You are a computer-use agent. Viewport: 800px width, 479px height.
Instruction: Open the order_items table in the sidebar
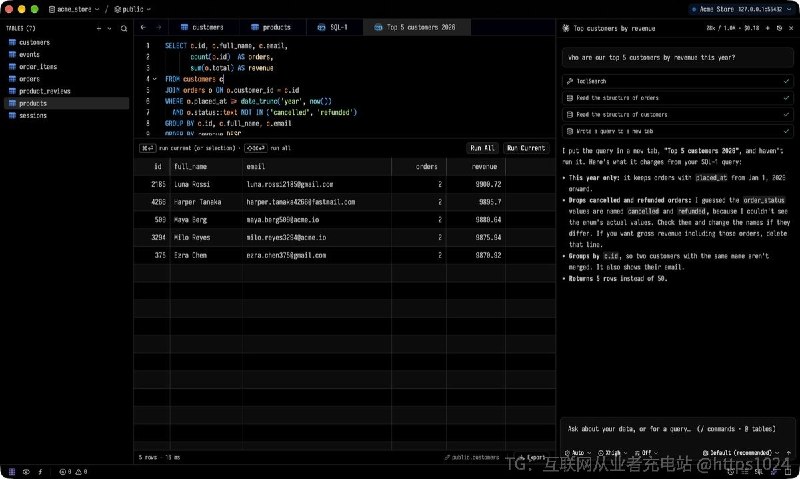pyautogui.click(x=66, y=67)
